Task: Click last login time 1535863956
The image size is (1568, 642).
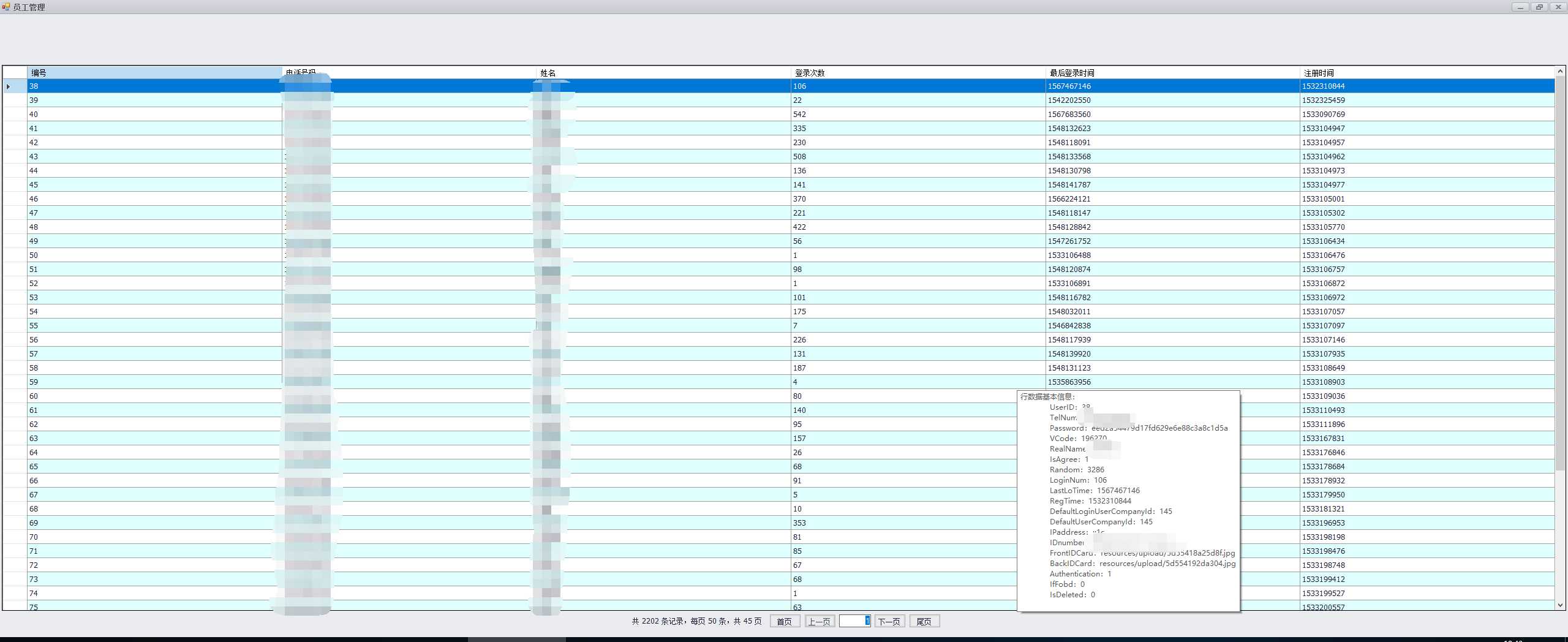Action: click(1172, 382)
